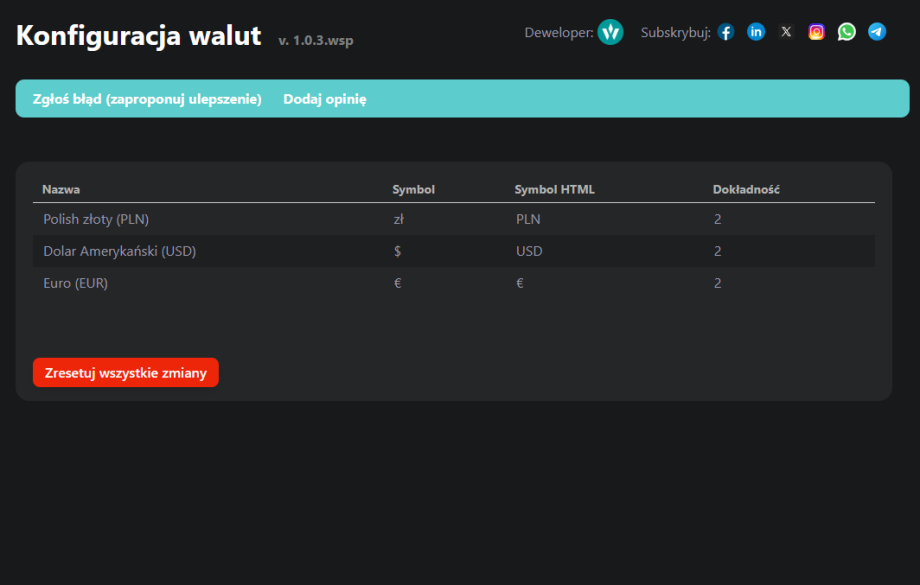Image resolution: width=920 pixels, height=585 pixels.
Task: Open the Telegram channel icon
Action: pos(876,31)
